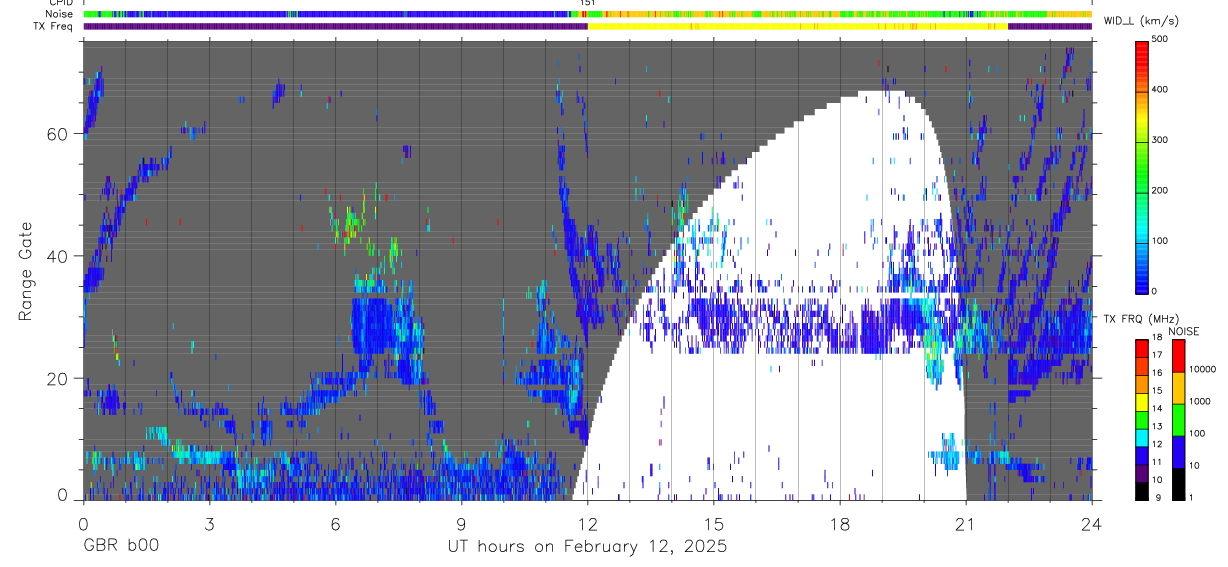Click the "Range Gate" y-axis title

click(26, 272)
